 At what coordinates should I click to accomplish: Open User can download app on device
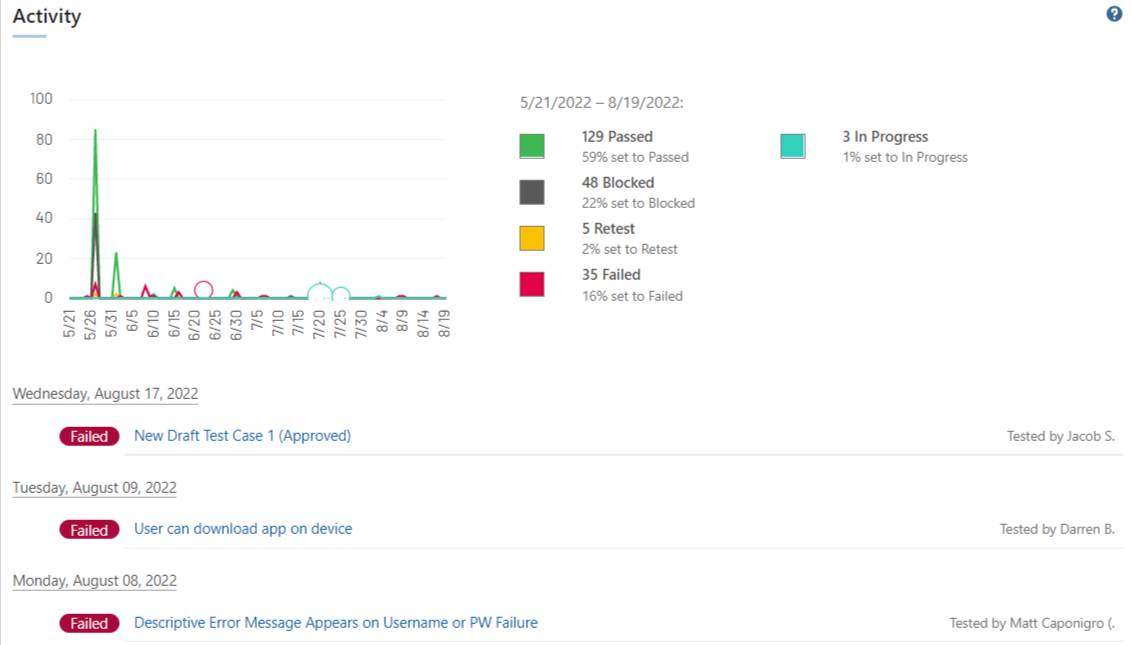[243, 529]
